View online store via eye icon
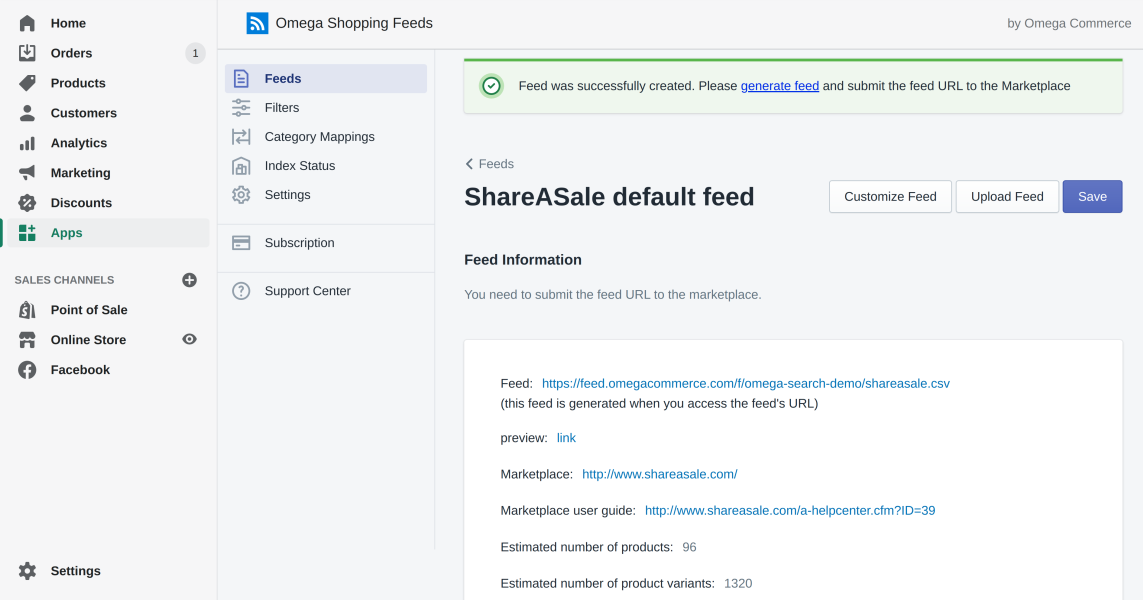 [190, 339]
